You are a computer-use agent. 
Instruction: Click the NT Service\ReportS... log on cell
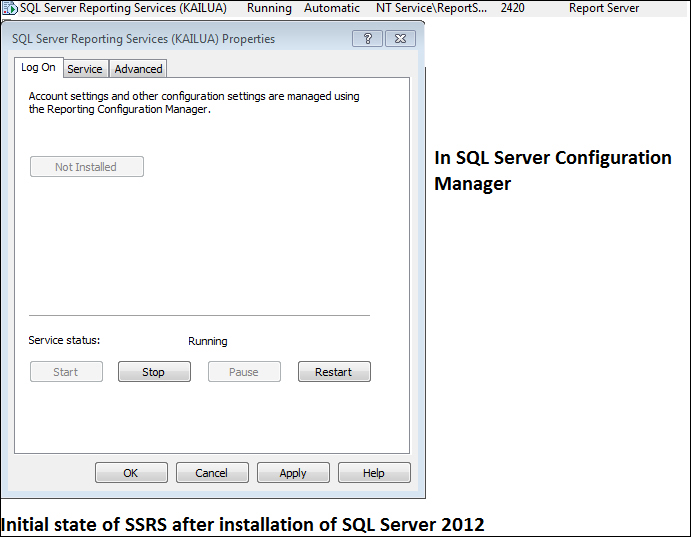[432, 8]
